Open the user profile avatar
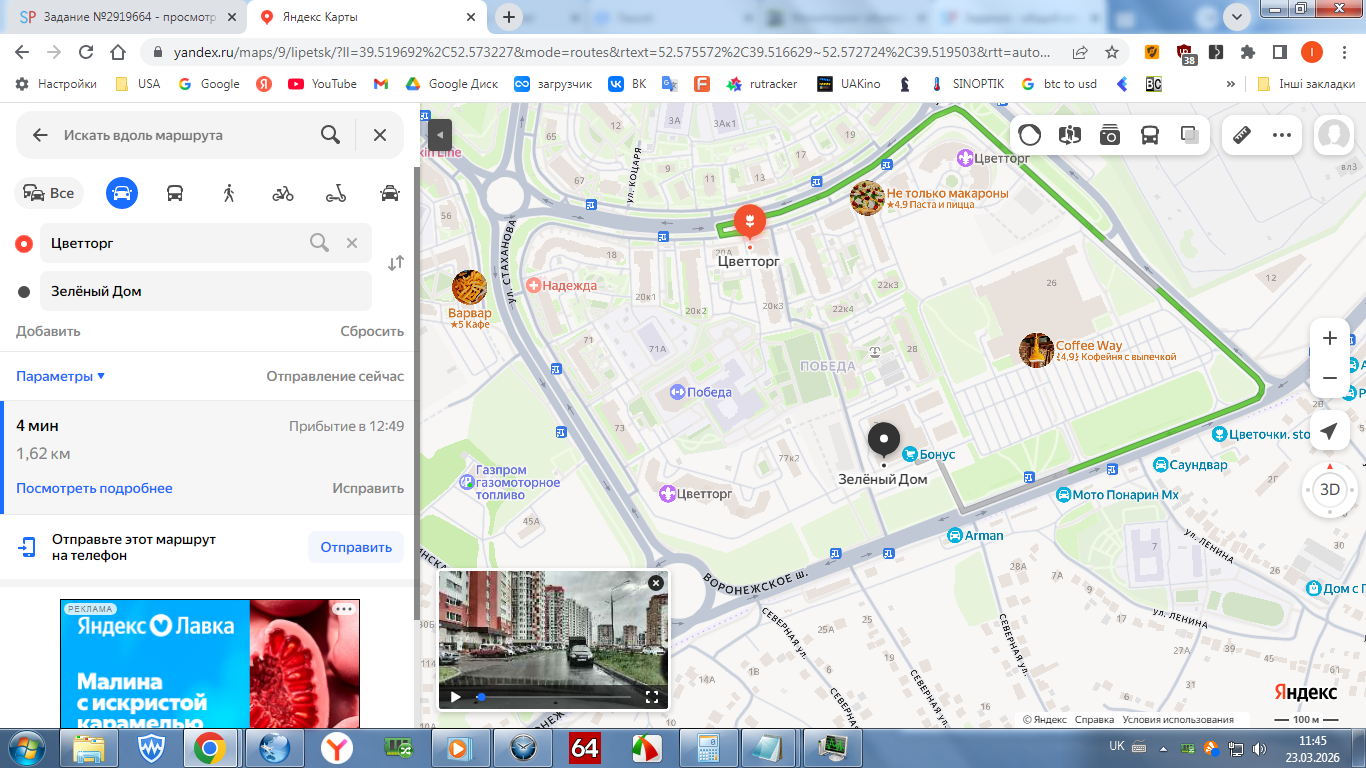This screenshot has width=1366, height=768. [x=1334, y=135]
